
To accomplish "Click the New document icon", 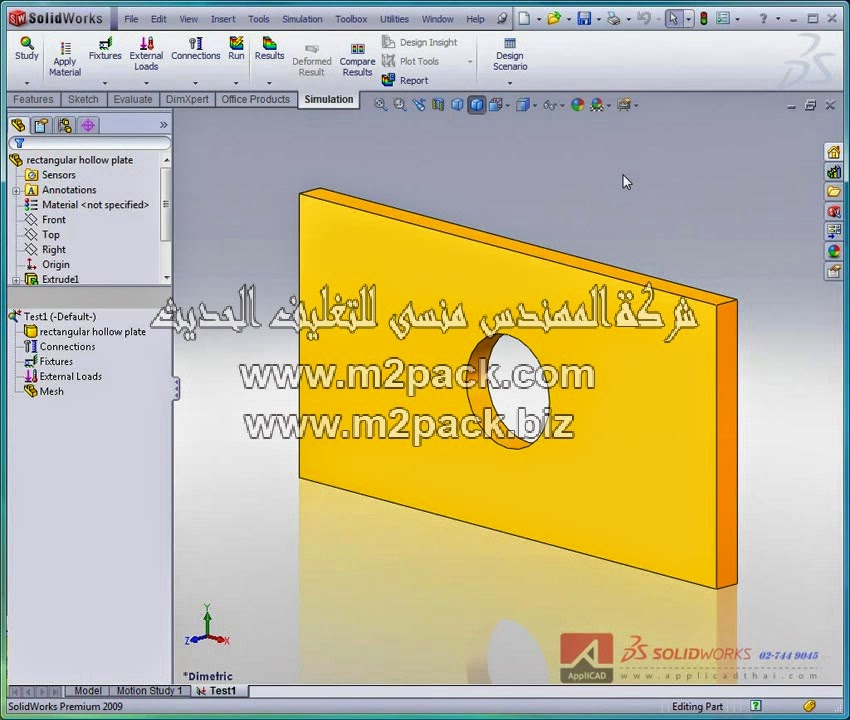I will 524,19.
